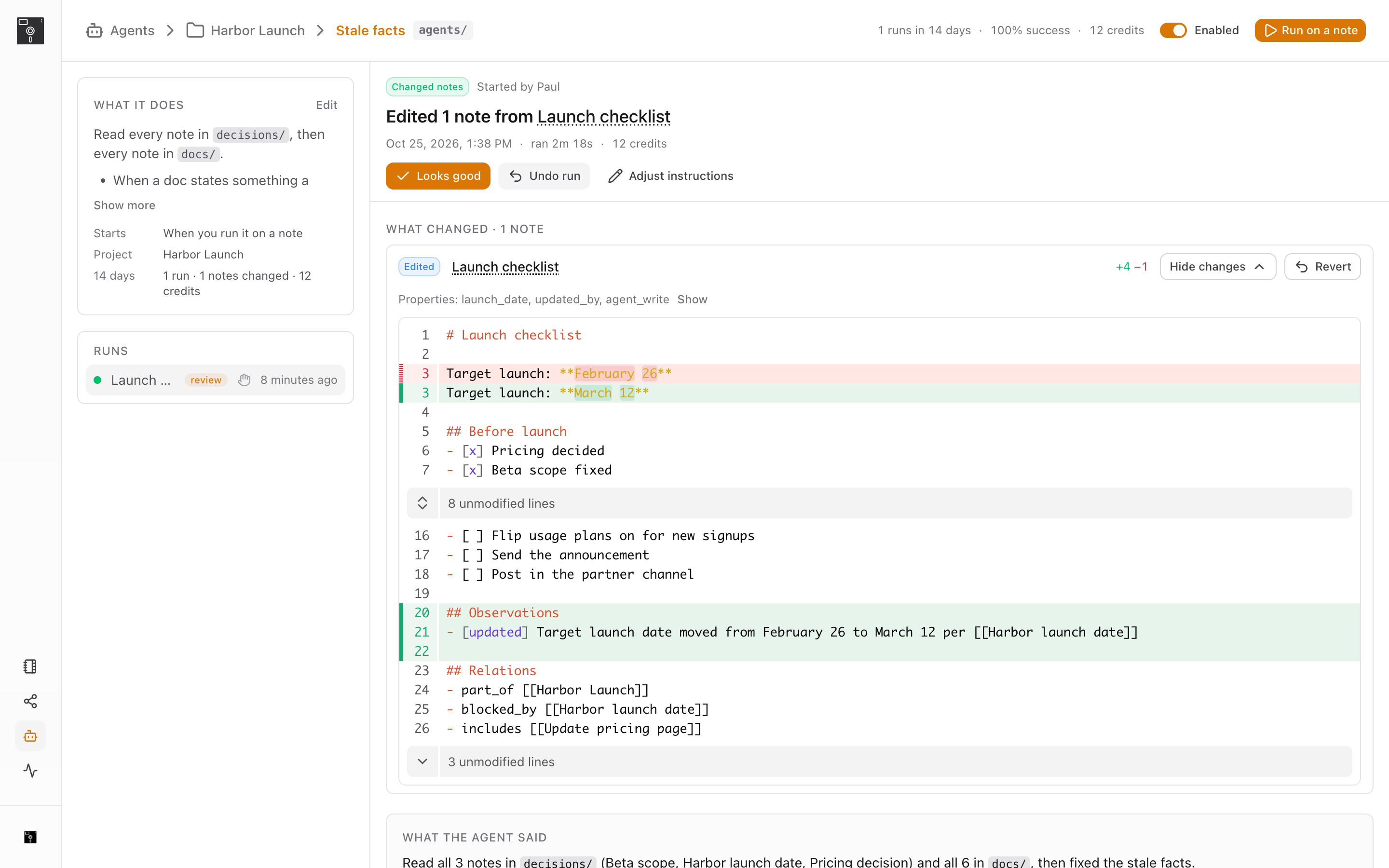The height and width of the screenshot is (868, 1389).
Task: Click "When you run it on a note"
Action: tap(232, 234)
